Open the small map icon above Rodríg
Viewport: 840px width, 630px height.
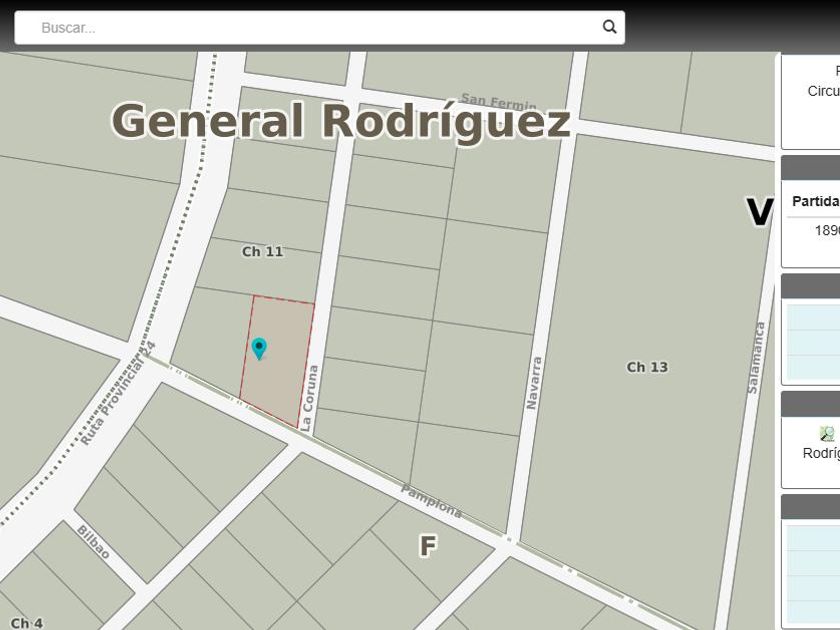[827, 433]
